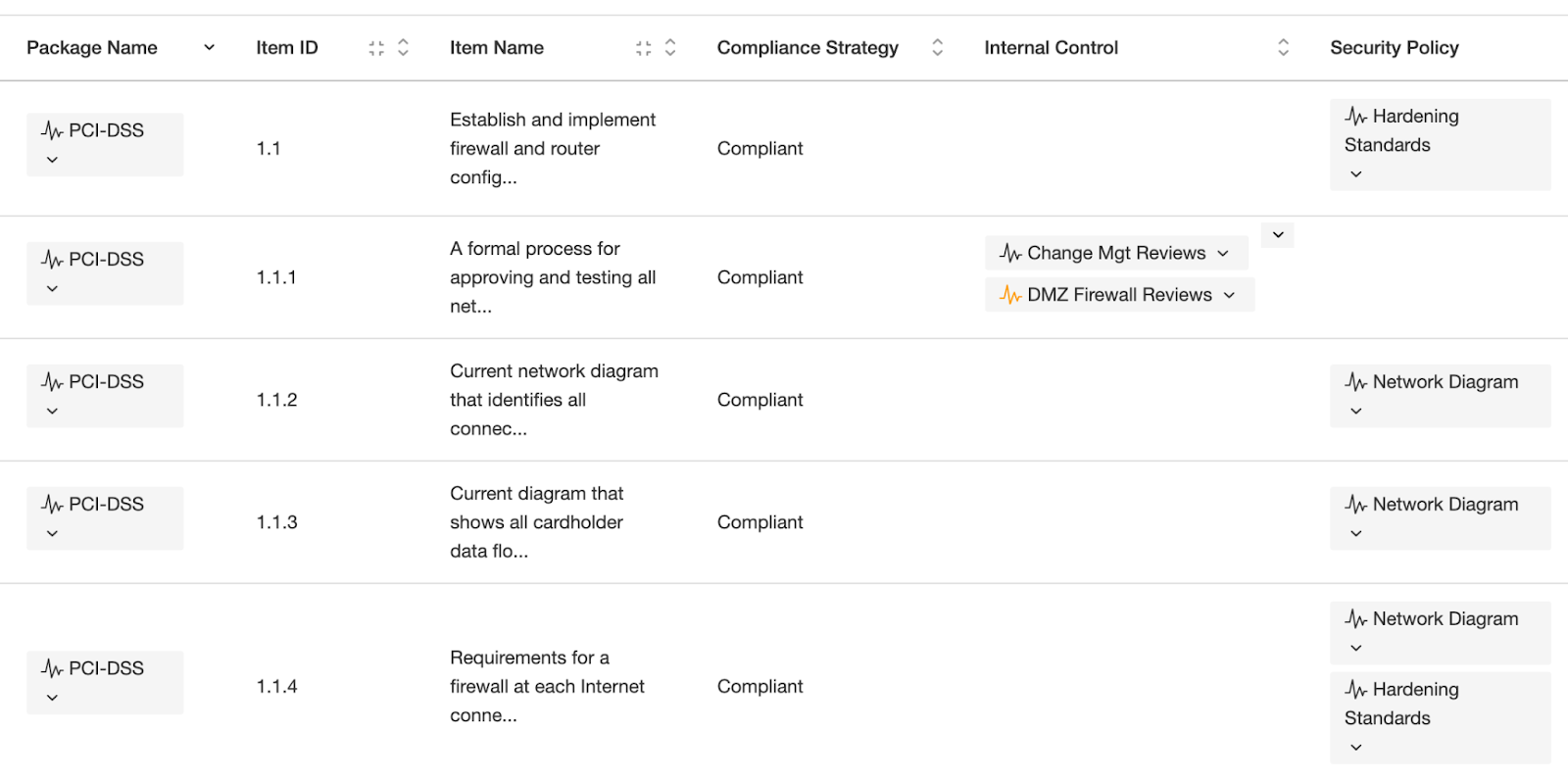Sort the table by Item ID
1568x782 pixels.
(x=403, y=47)
